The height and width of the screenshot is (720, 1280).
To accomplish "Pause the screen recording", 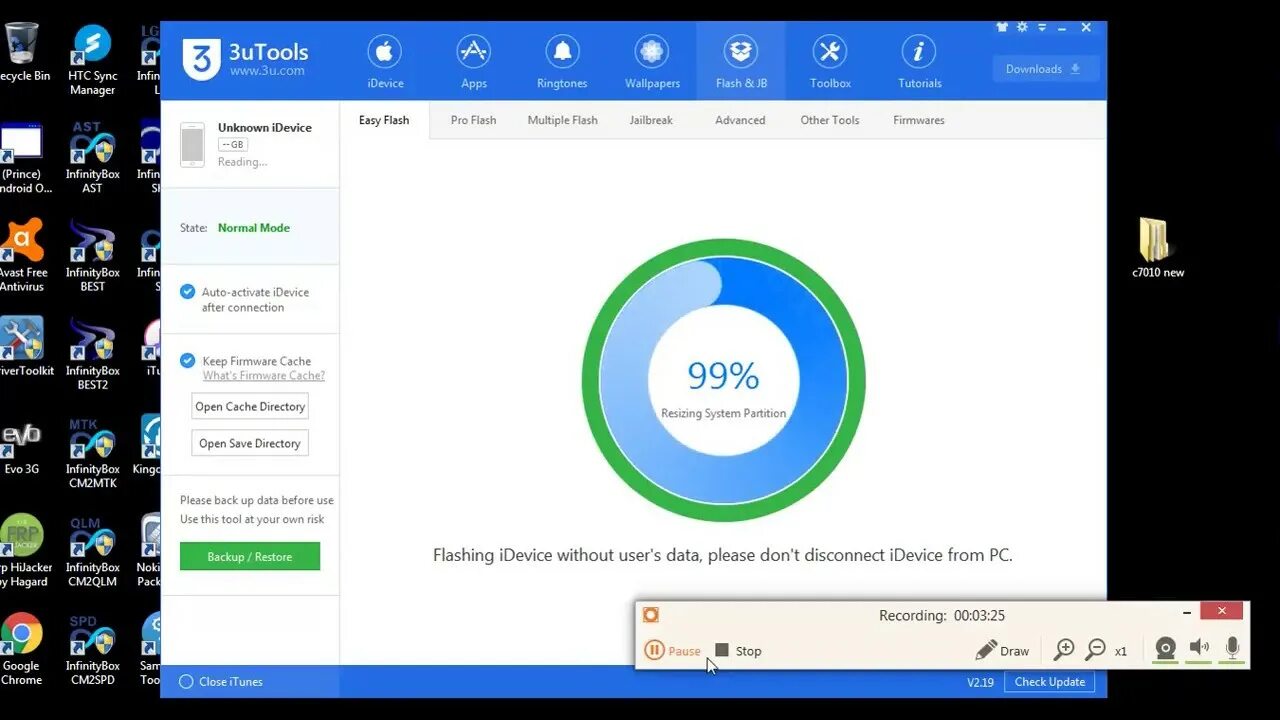I will 672,650.
